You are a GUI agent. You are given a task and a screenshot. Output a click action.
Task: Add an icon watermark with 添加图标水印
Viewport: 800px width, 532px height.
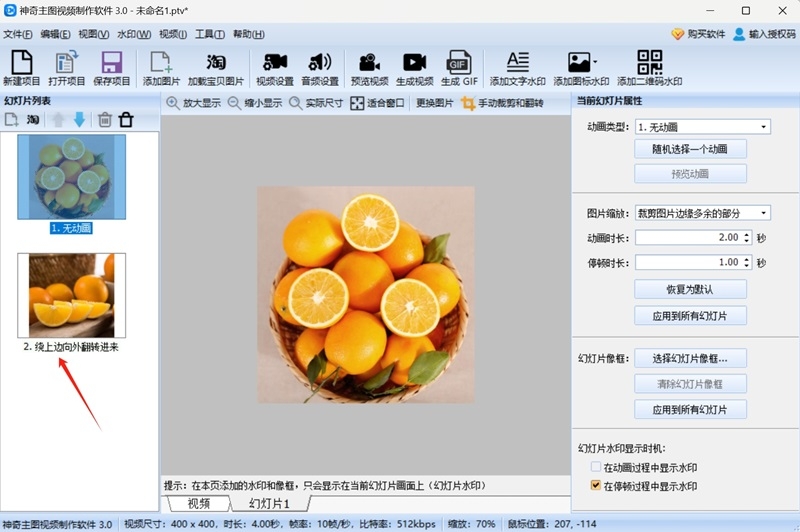coord(581,67)
